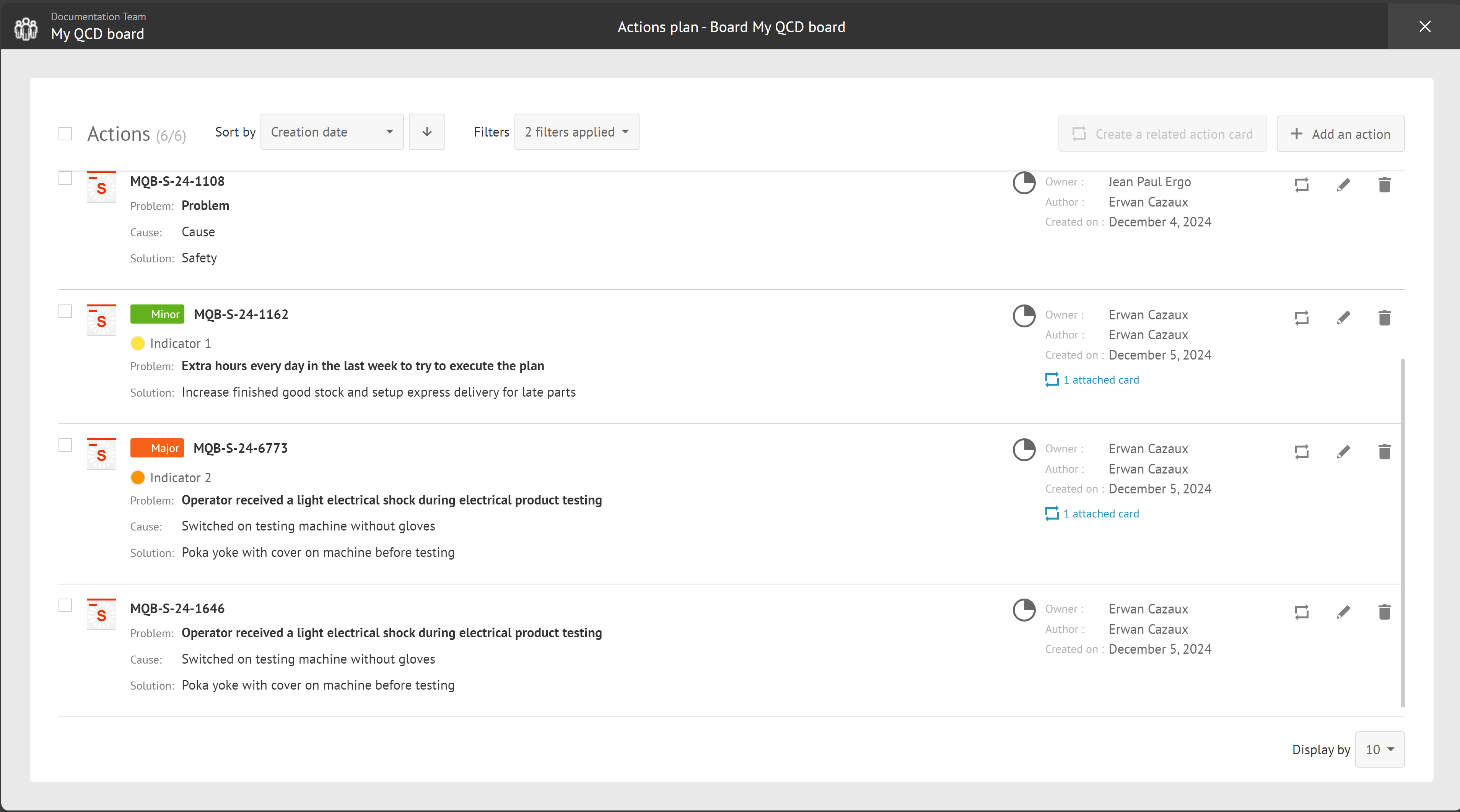Click Add an action button
1460x812 pixels.
tap(1340, 134)
